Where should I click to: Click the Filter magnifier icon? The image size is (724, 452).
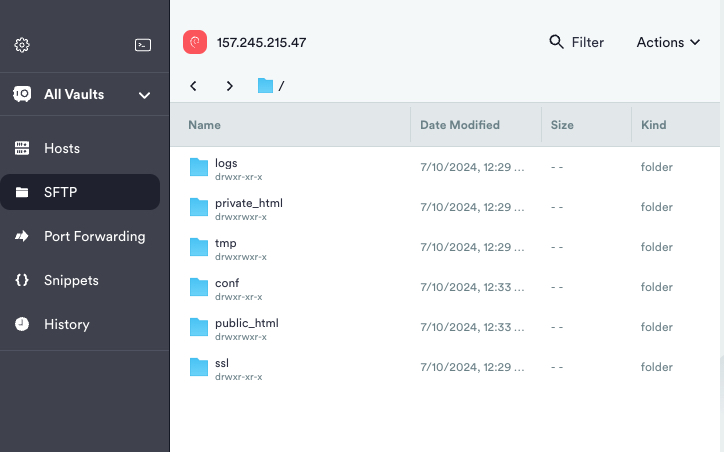[x=556, y=42]
